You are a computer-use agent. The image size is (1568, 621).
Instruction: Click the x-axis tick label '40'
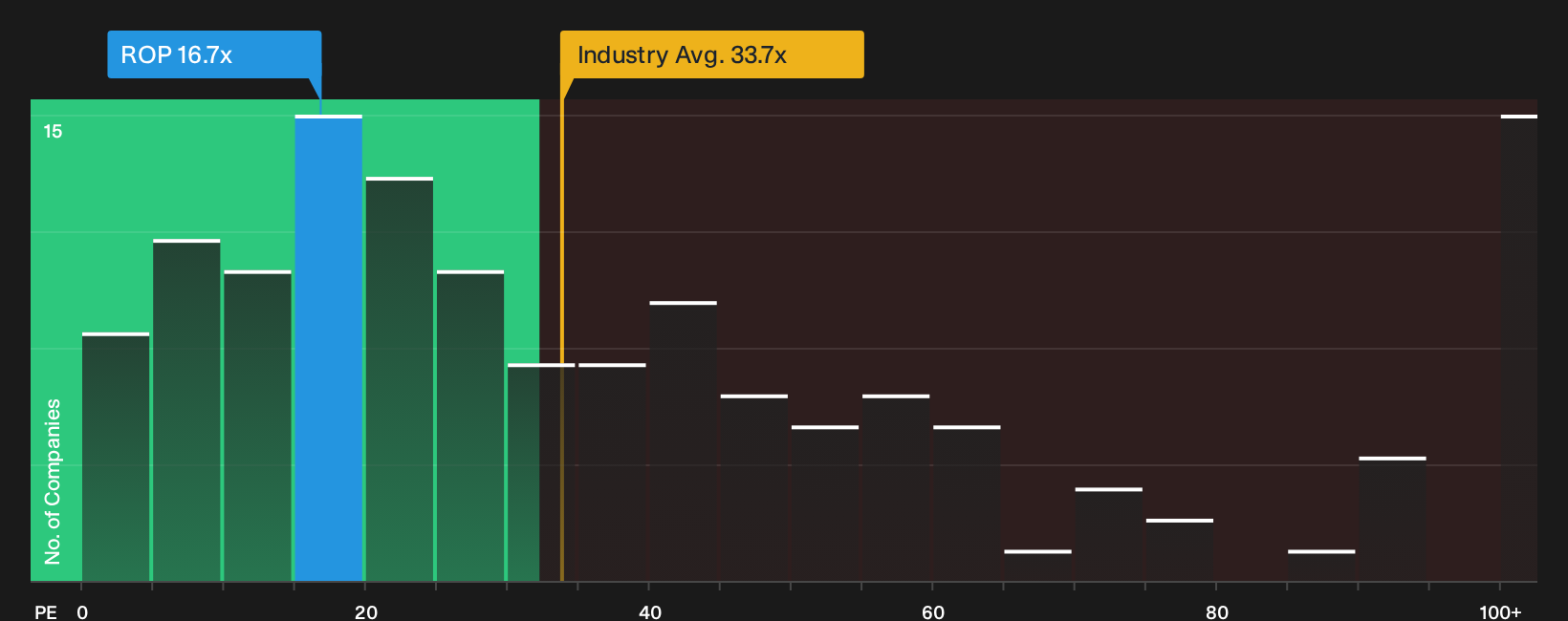(649, 611)
